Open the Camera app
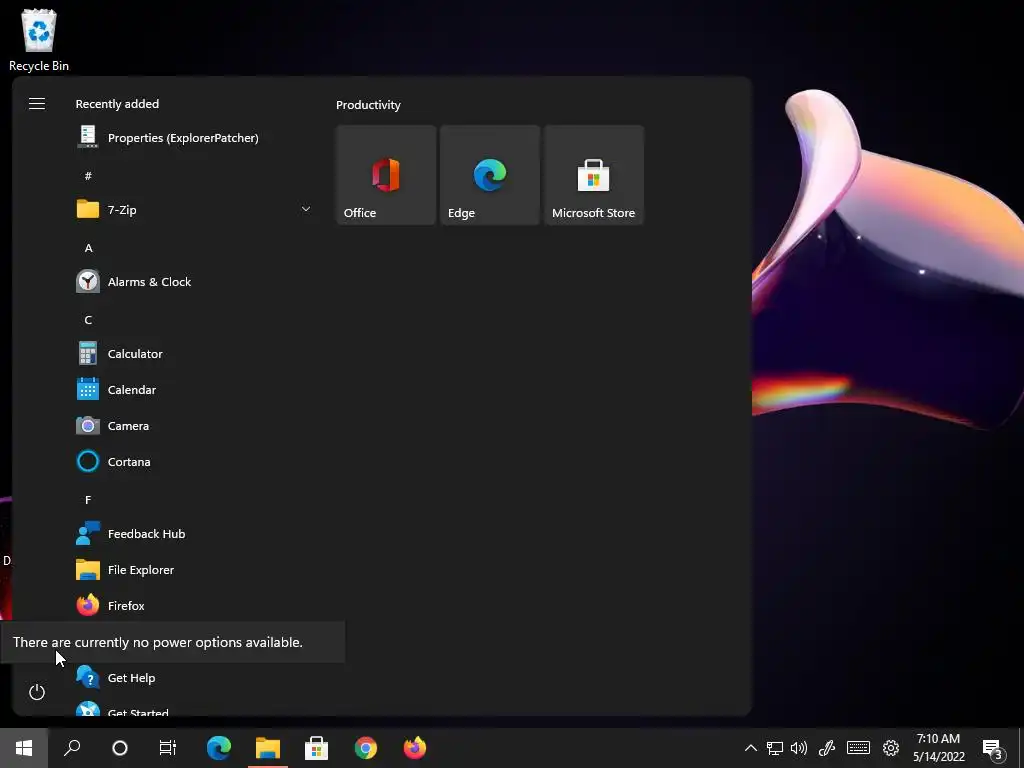 pyautogui.click(x=194, y=425)
